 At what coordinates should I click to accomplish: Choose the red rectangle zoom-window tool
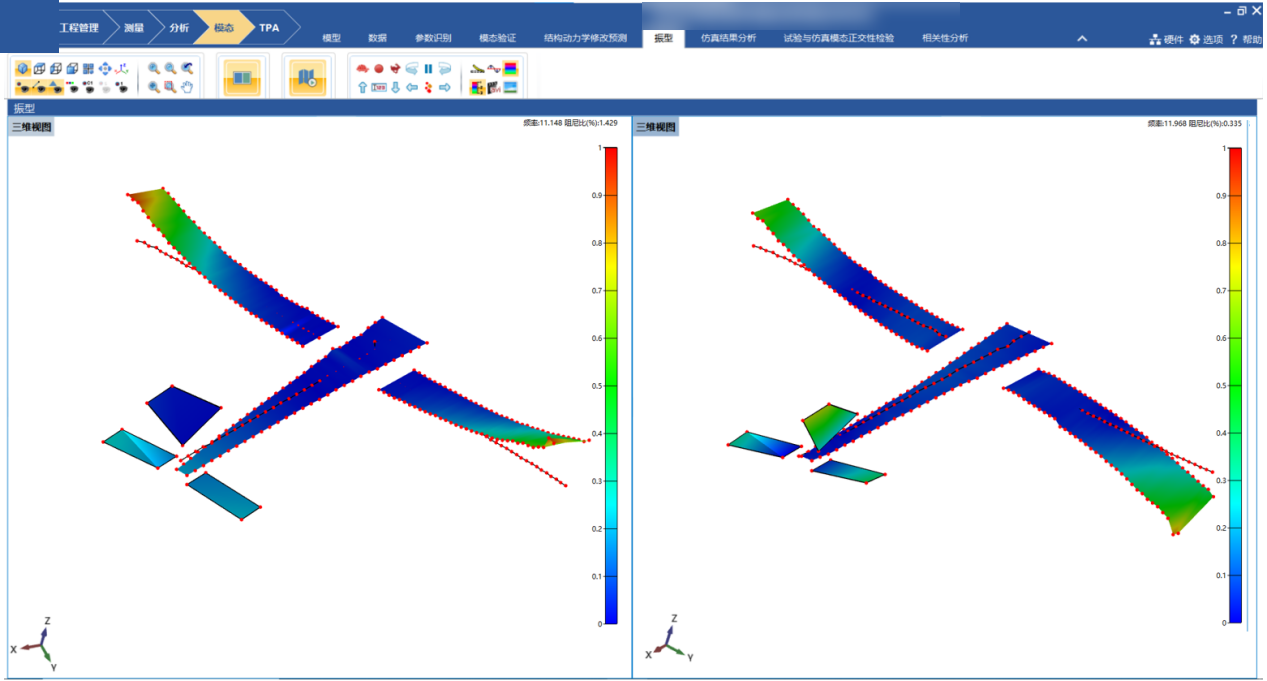point(170,86)
